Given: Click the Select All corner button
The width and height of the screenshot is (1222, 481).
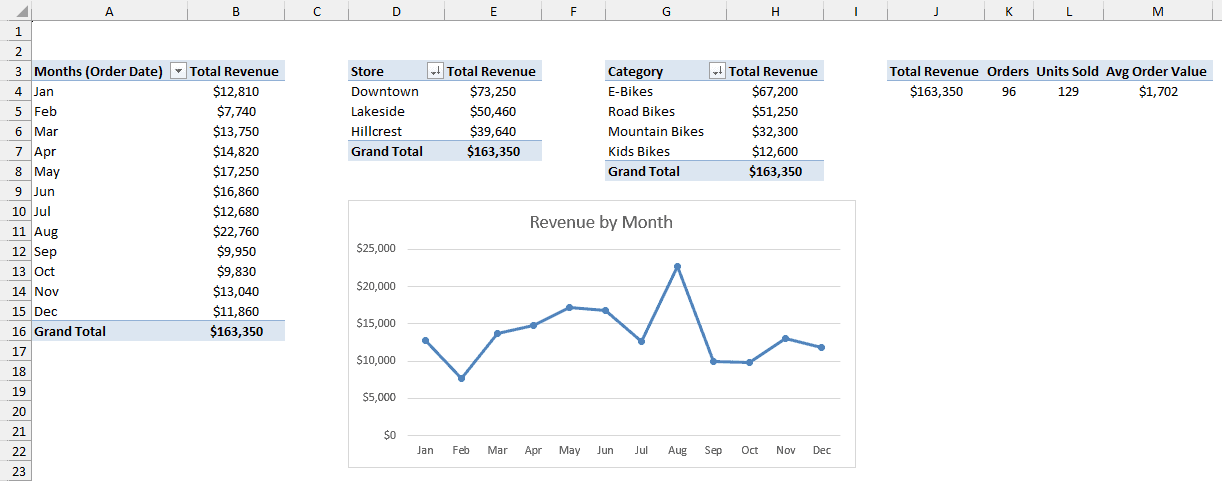Looking at the screenshot, I should pyautogui.click(x=15, y=11).
